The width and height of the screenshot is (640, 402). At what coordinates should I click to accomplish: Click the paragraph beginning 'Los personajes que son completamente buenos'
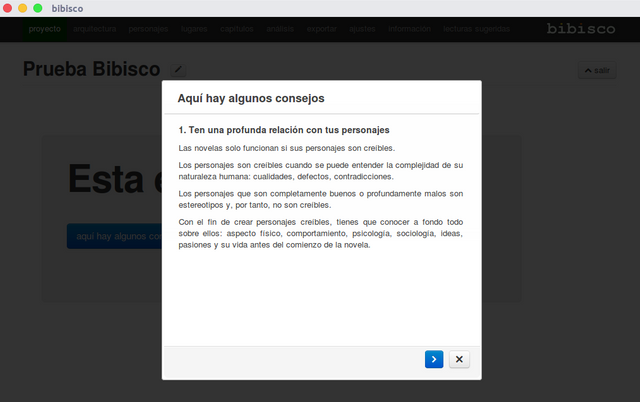pos(320,199)
